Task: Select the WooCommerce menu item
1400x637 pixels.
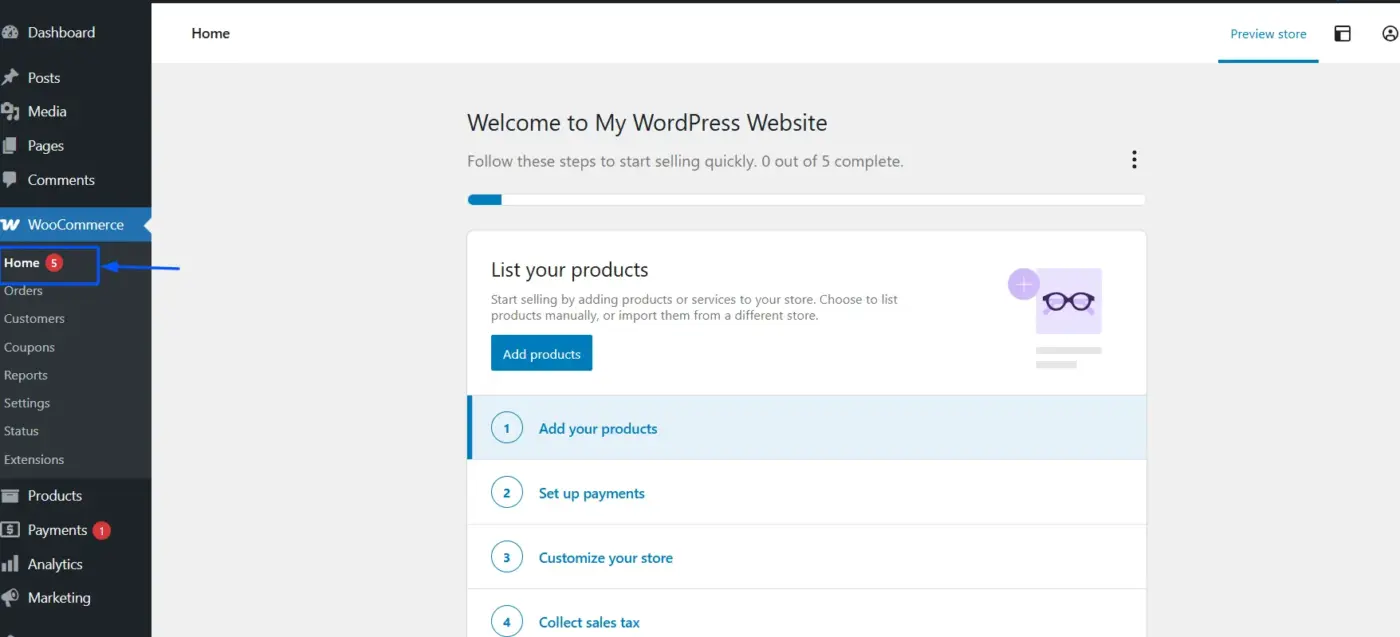Action: pyautogui.click(x=75, y=225)
